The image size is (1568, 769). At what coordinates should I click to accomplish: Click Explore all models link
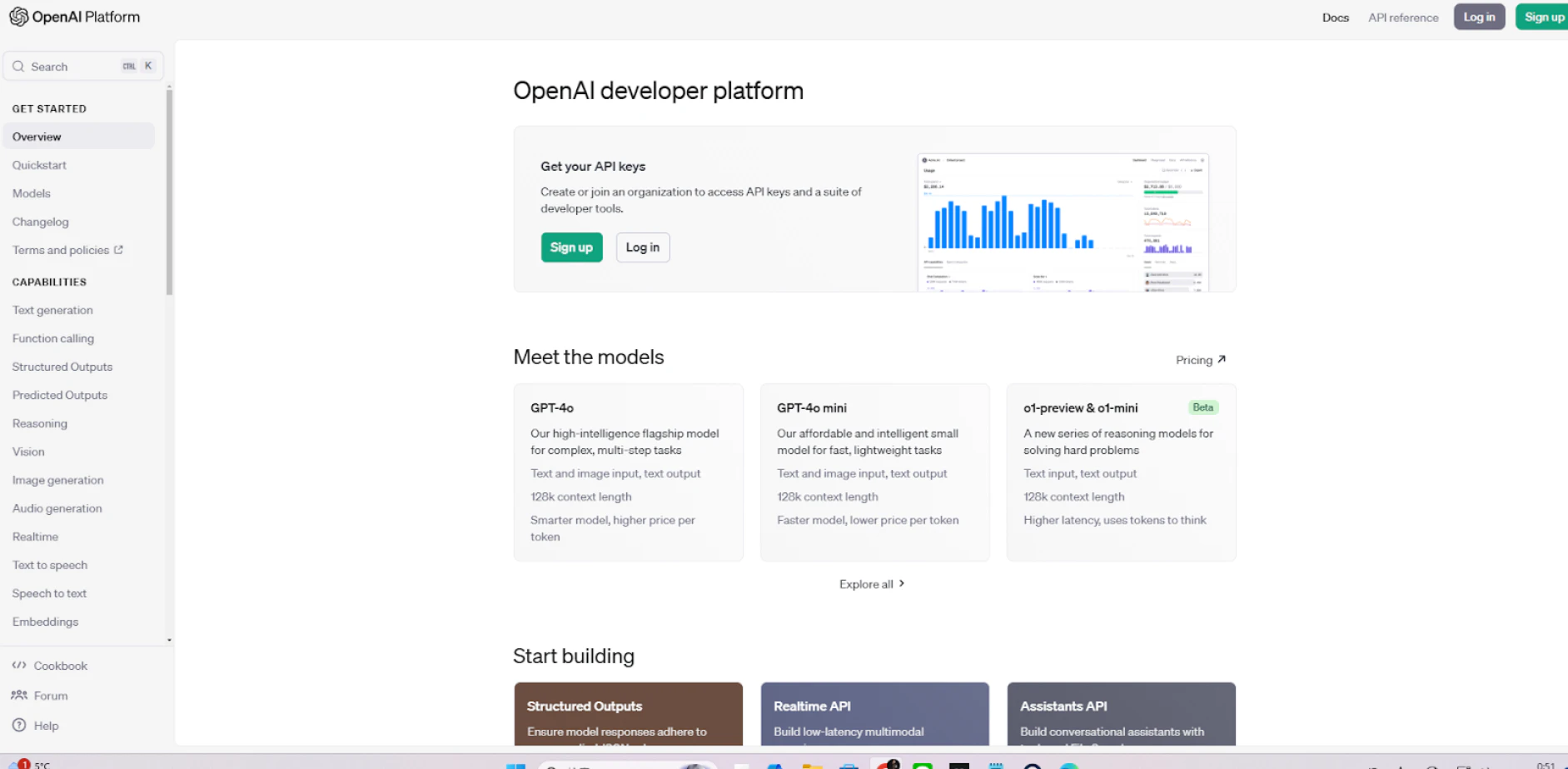pos(872,584)
